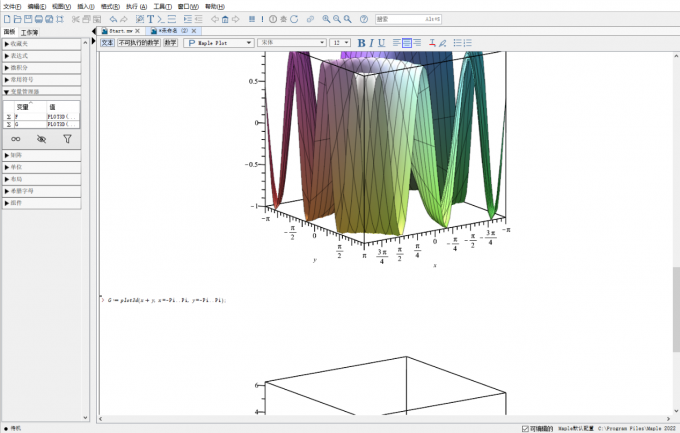Expand the 收藏夹 palette

pos(40,44)
